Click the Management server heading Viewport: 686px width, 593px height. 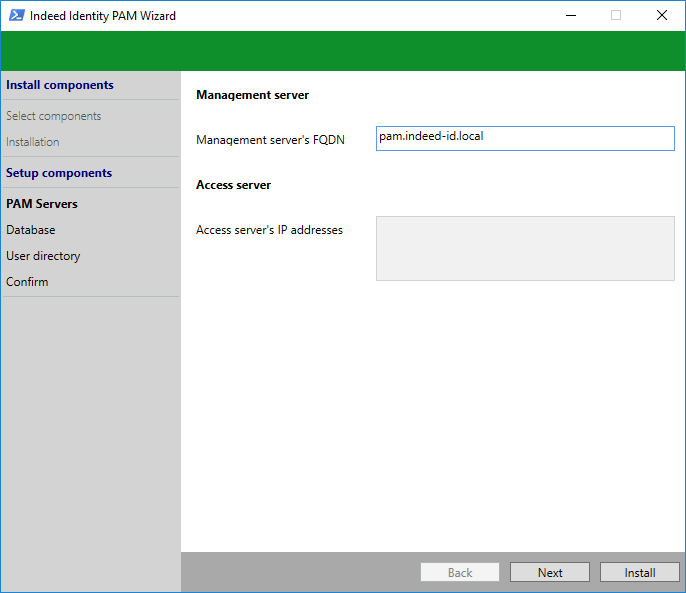252,95
